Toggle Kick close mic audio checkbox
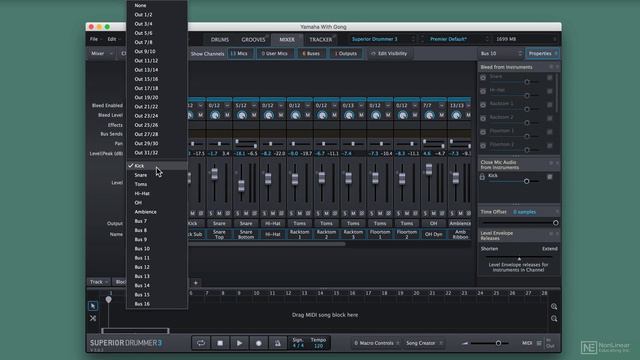Image resolution: width=640 pixels, height=360 pixels. [x=550, y=177]
